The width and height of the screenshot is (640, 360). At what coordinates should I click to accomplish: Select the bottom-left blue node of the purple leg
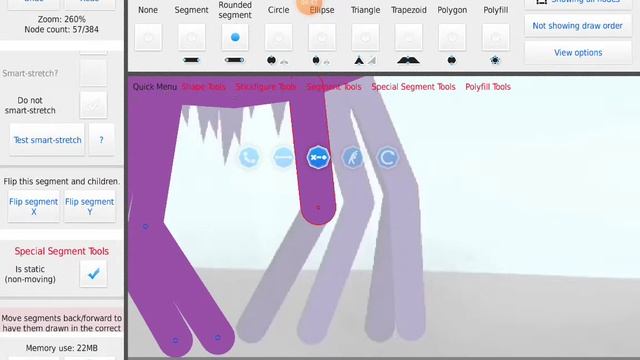pos(175,340)
